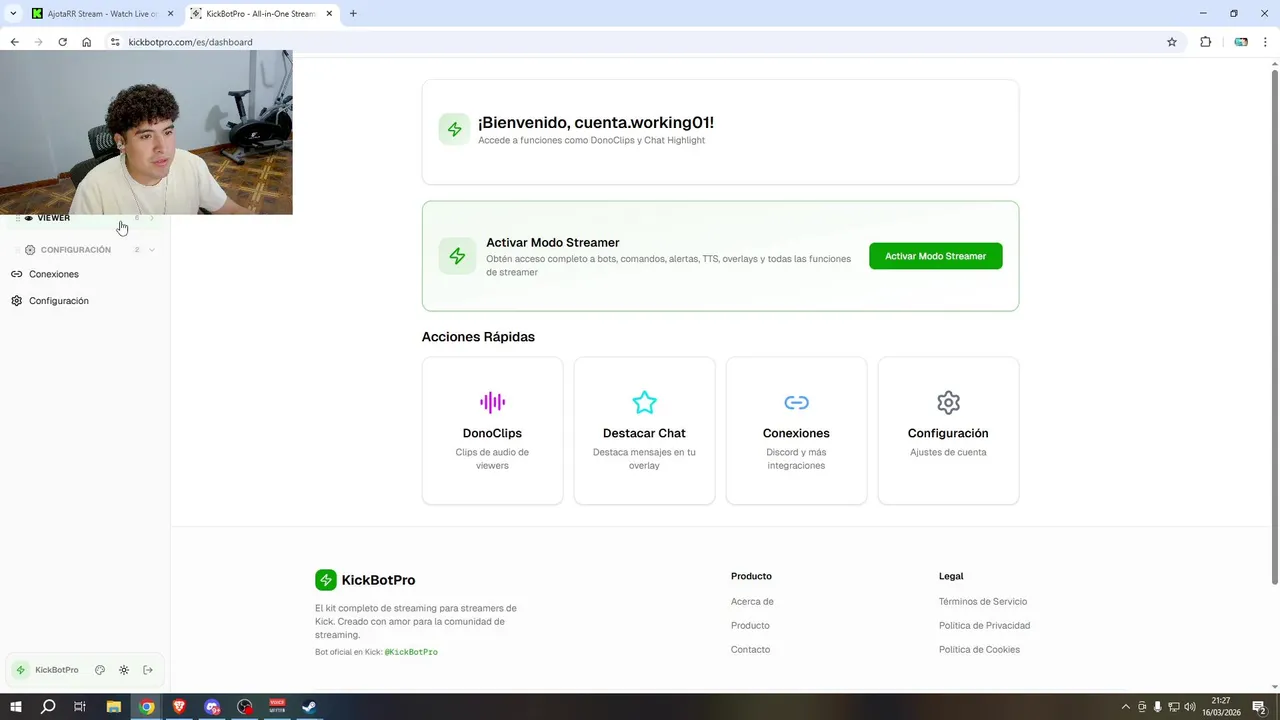Open the Steam taskbar icon

pos(310,707)
